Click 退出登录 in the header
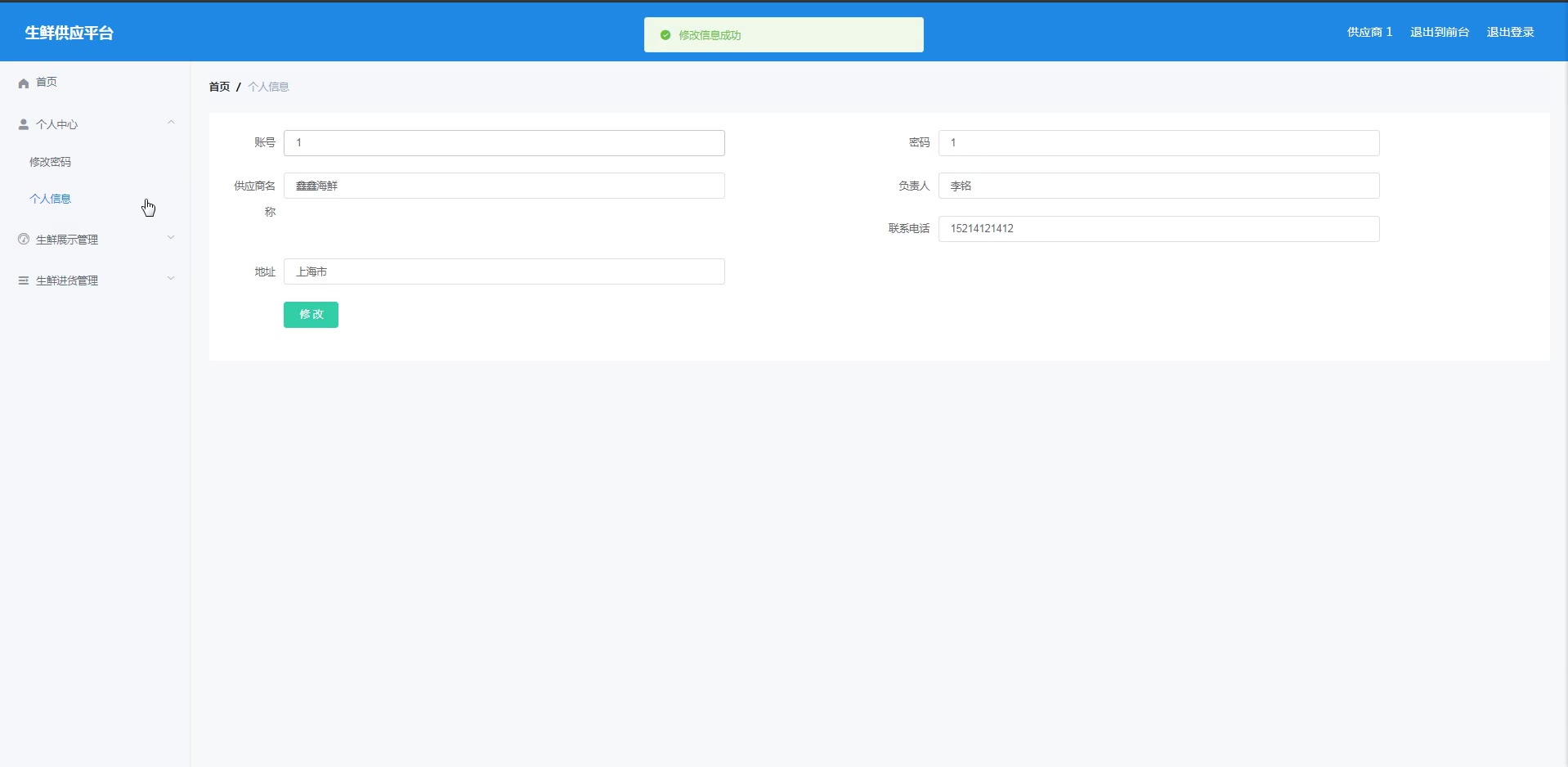 [x=1510, y=33]
